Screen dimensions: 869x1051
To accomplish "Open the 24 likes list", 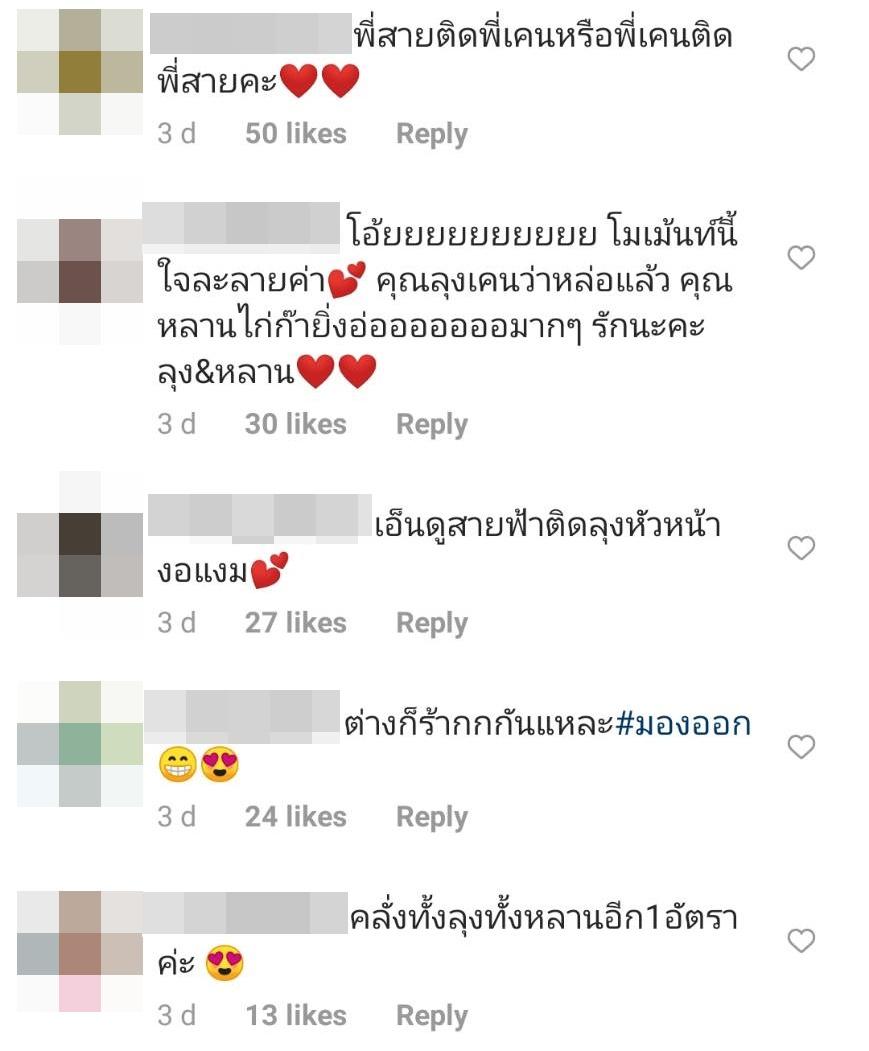I will point(296,816).
